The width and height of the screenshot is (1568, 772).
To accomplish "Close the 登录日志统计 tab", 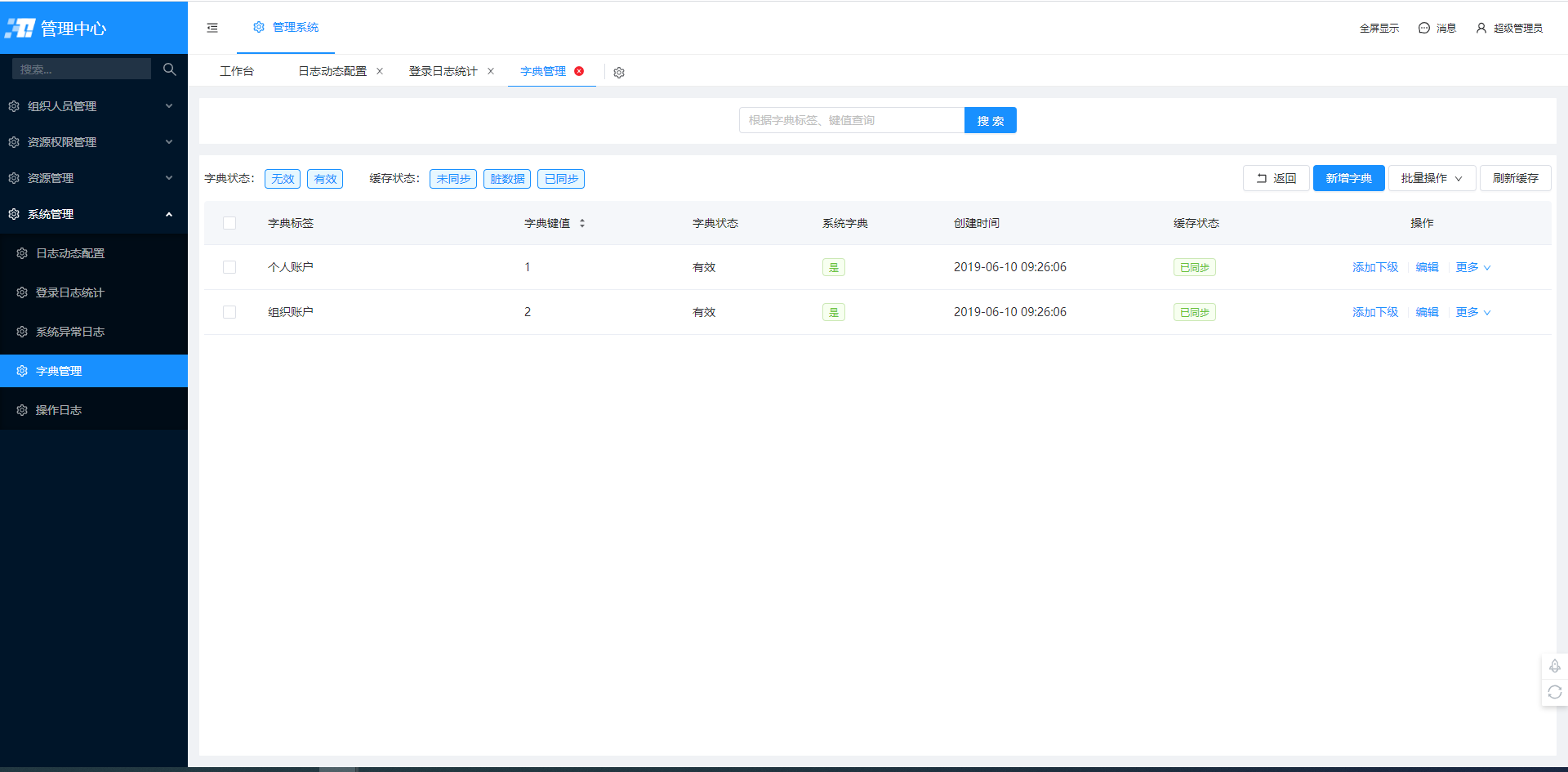I will click(x=491, y=71).
